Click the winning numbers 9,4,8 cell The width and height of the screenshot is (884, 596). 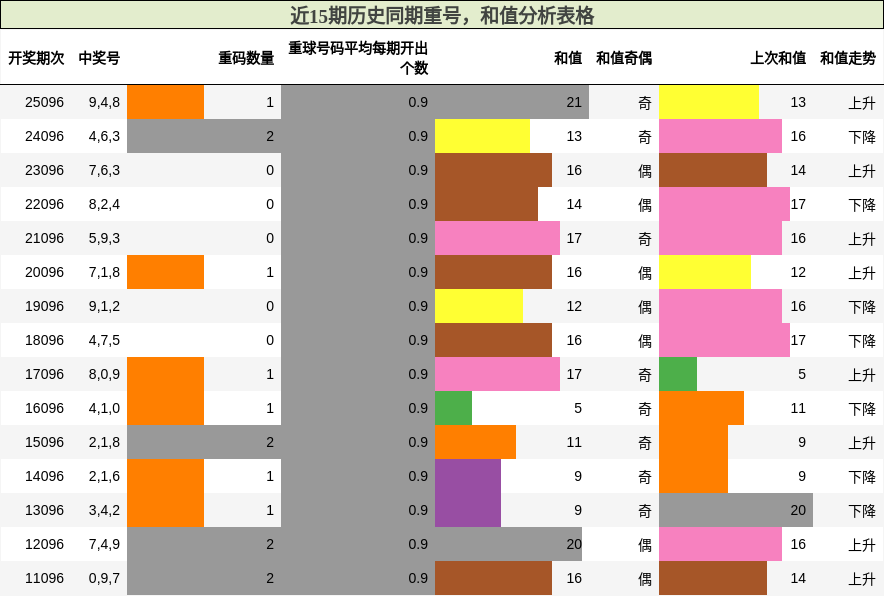point(103,103)
